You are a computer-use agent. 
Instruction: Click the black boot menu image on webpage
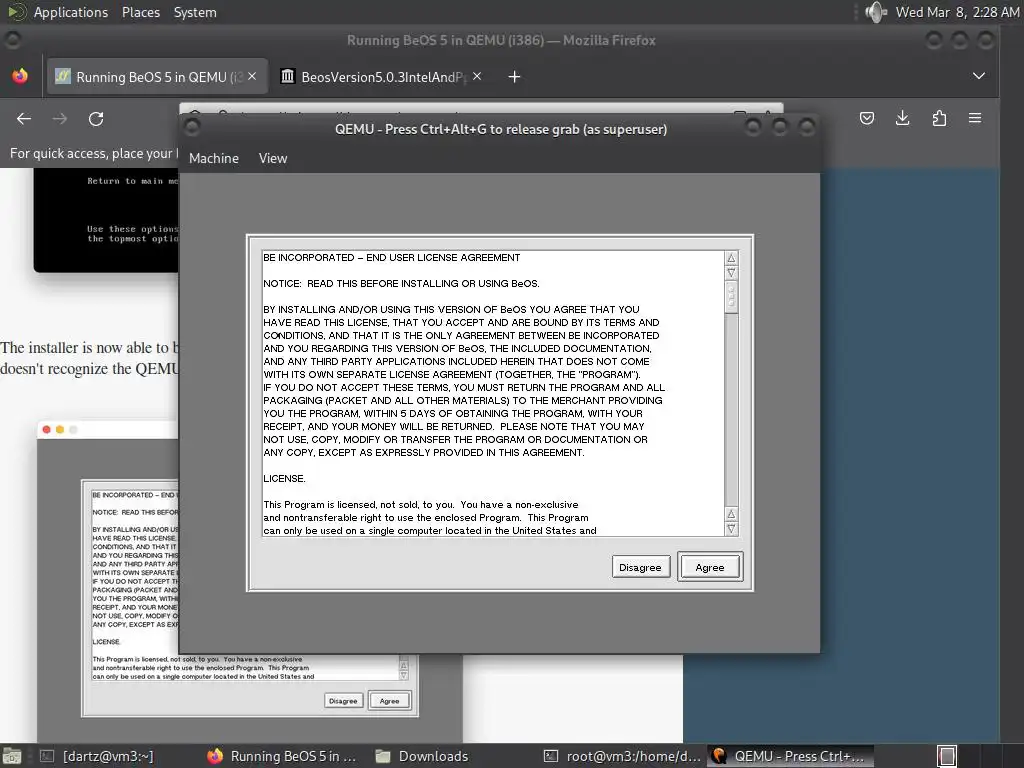click(x=106, y=220)
